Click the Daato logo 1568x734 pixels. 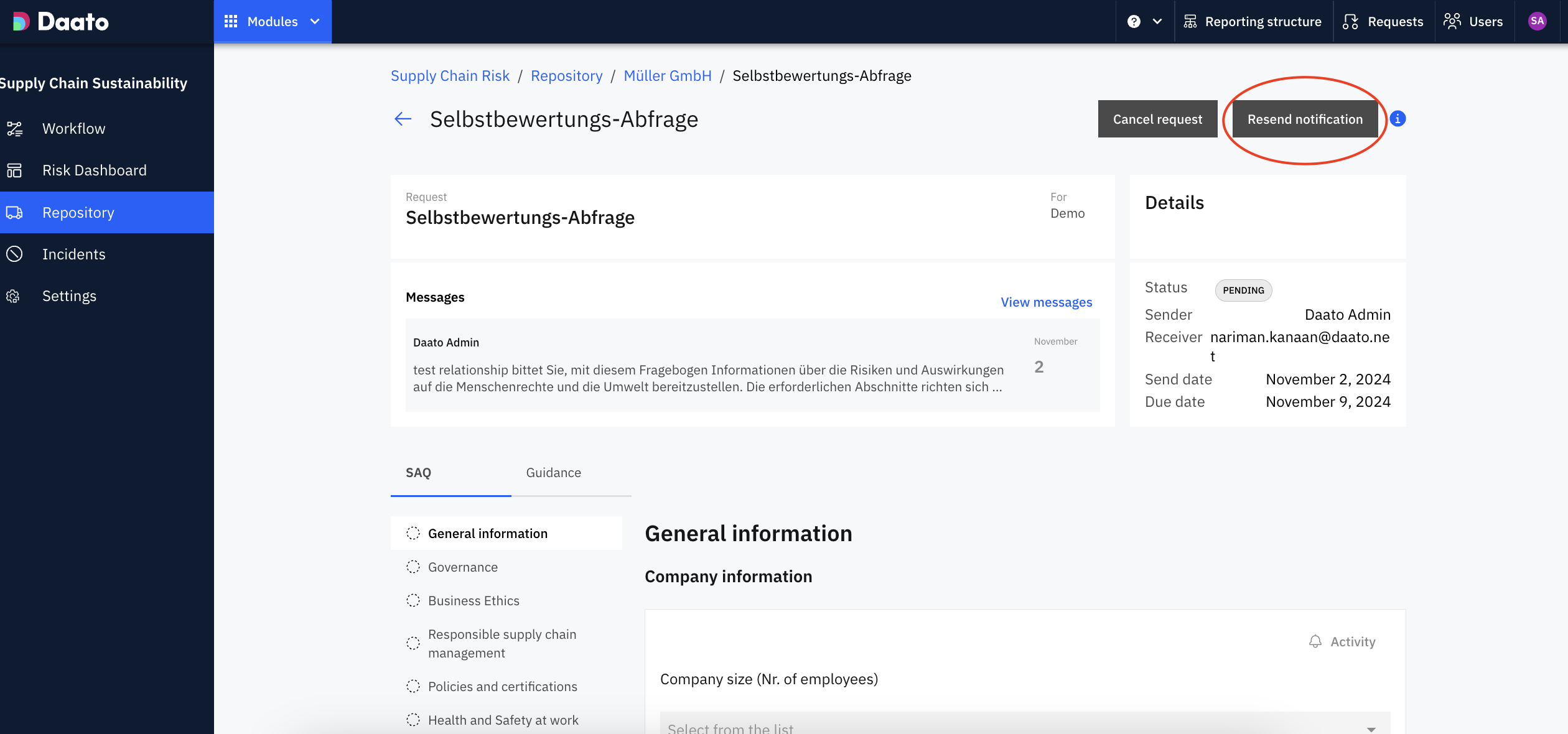pos(61,22)
